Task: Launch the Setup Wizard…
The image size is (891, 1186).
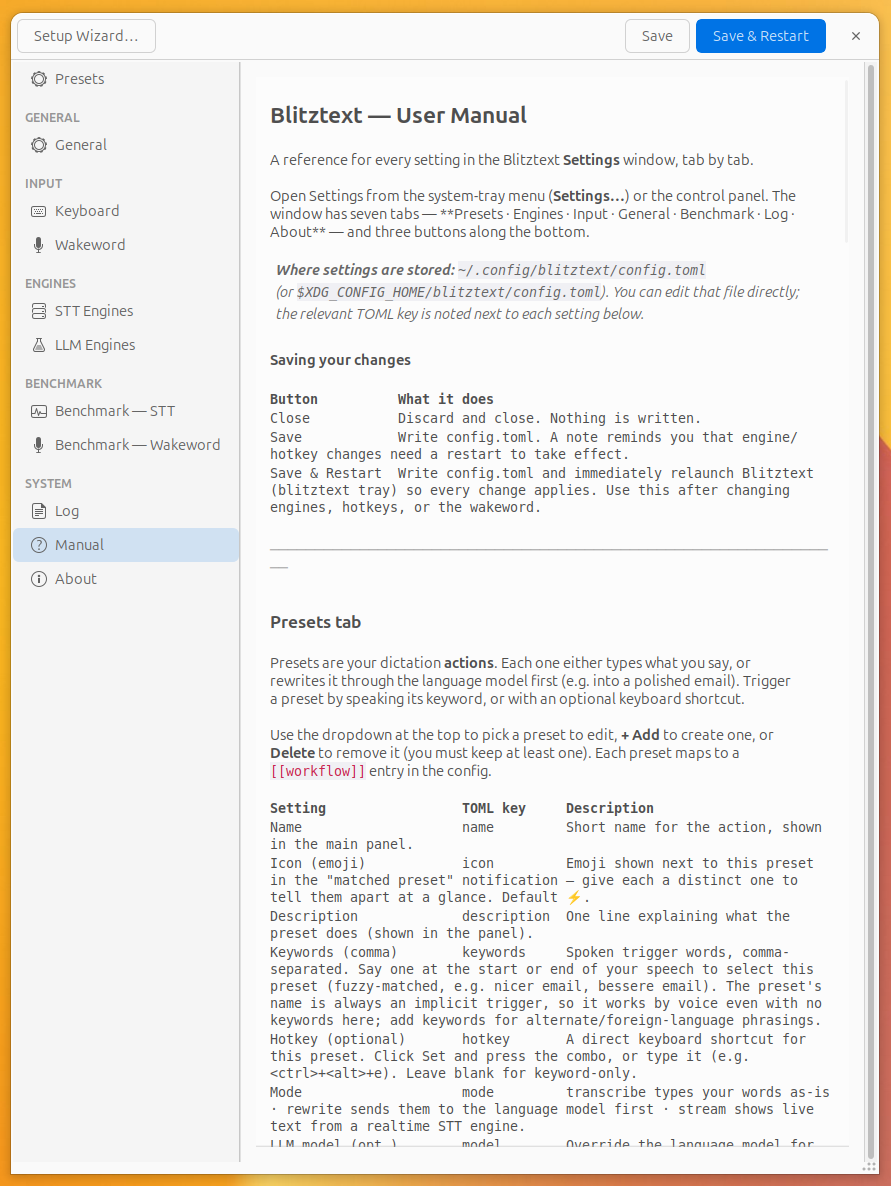Action: point(86,36)
